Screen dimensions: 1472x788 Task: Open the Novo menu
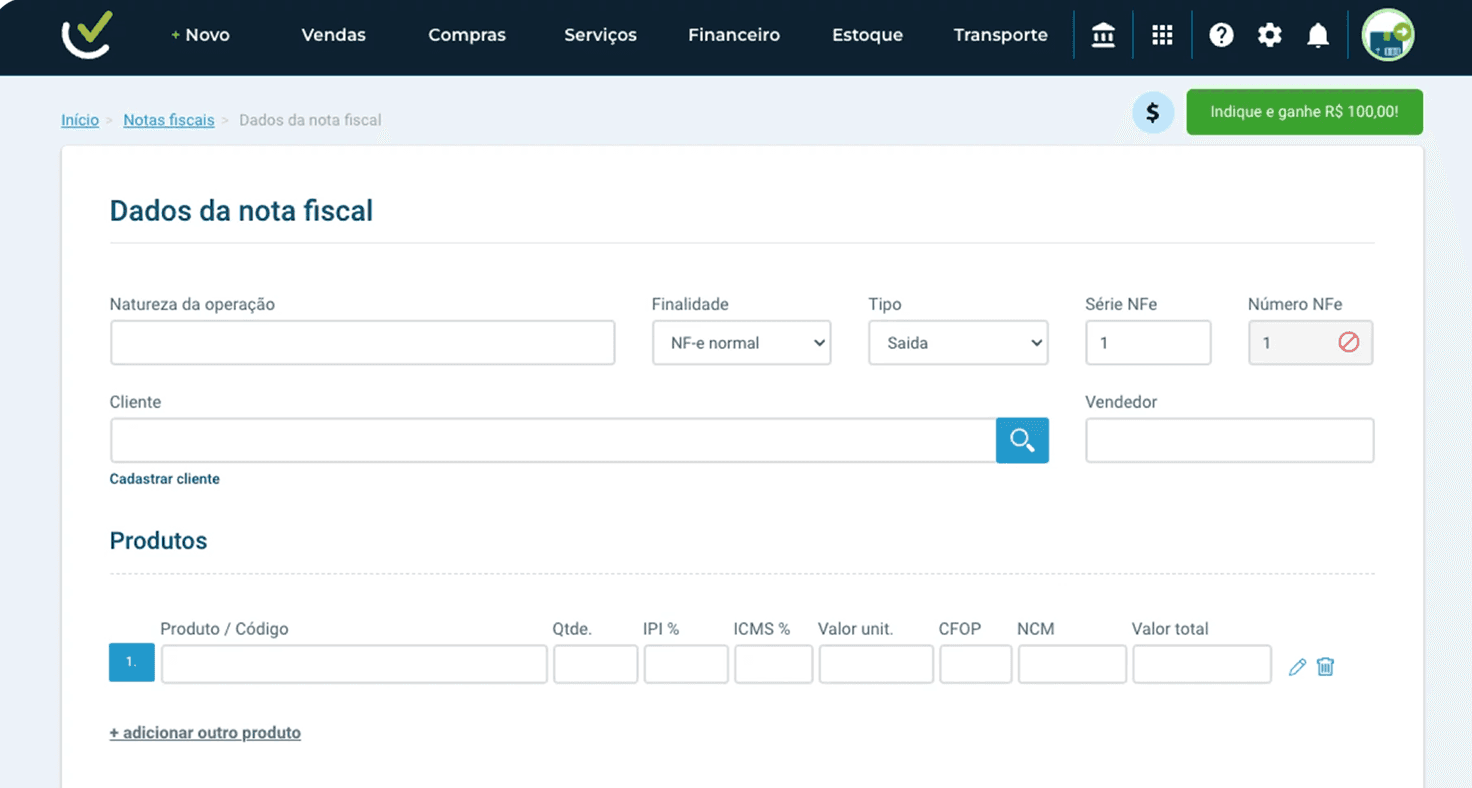click(x=201, y=35)
